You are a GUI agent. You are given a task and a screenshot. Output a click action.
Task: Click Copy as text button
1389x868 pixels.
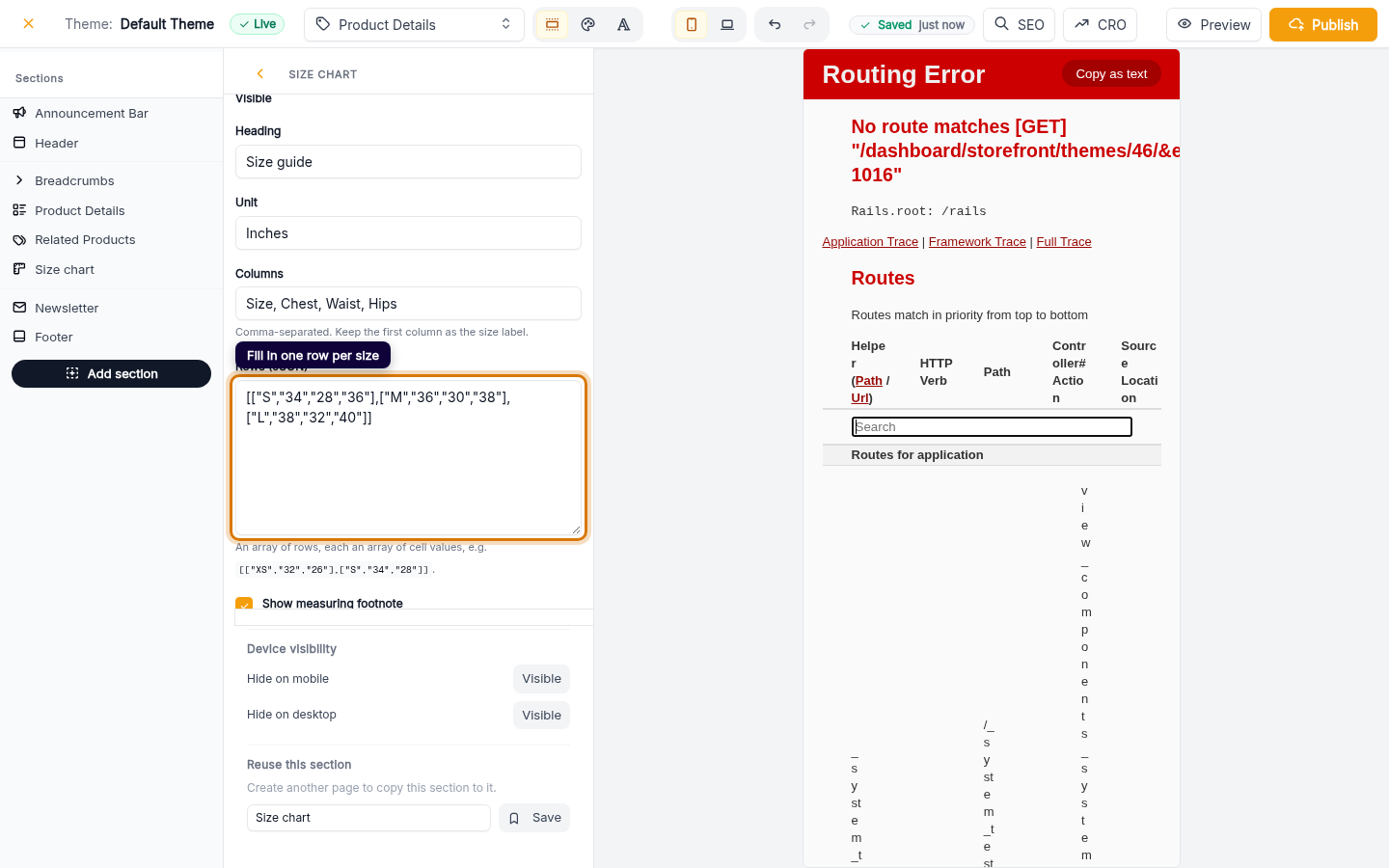(x=1111, y=73)
